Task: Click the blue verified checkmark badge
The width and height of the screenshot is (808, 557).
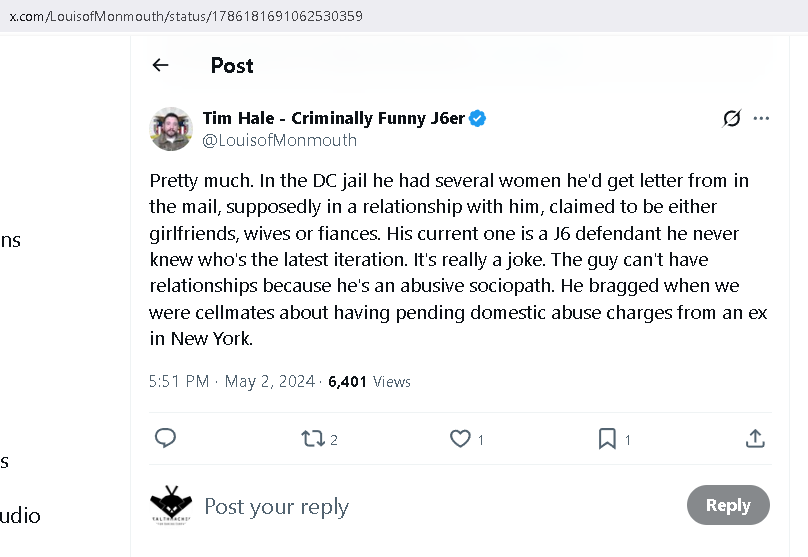Action: click(478, 118)
